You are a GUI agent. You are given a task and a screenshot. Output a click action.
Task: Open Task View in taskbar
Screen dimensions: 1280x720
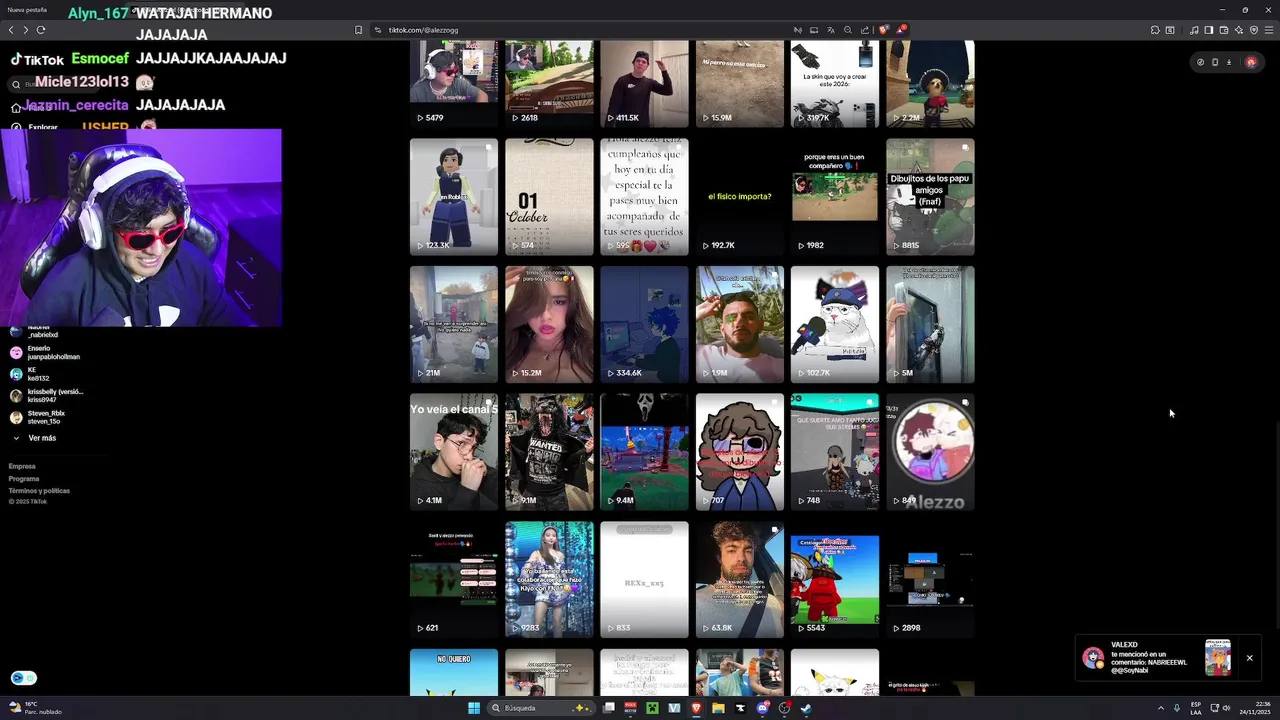click(x=608, y=708)
